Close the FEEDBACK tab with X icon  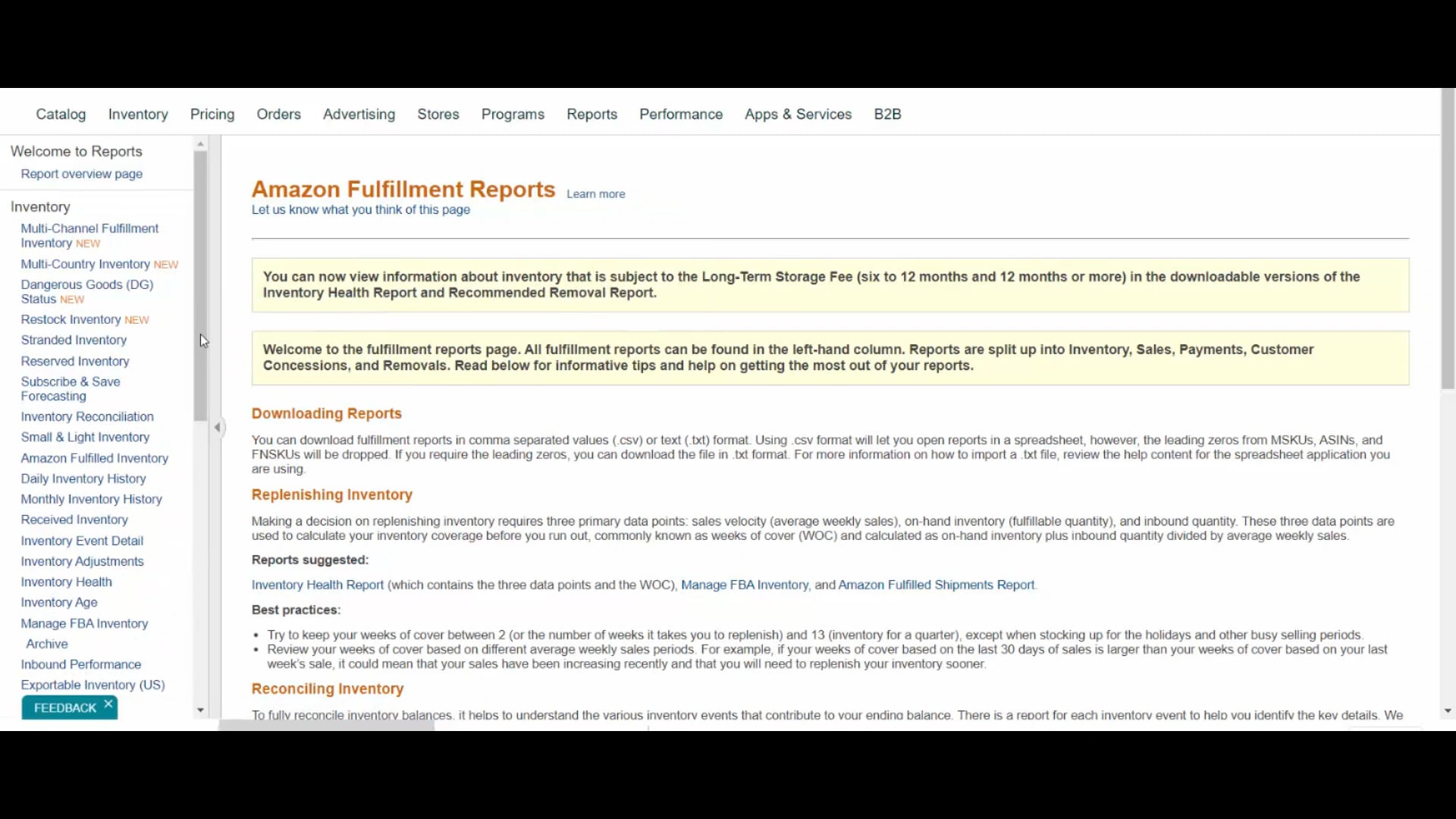(108, 704)
